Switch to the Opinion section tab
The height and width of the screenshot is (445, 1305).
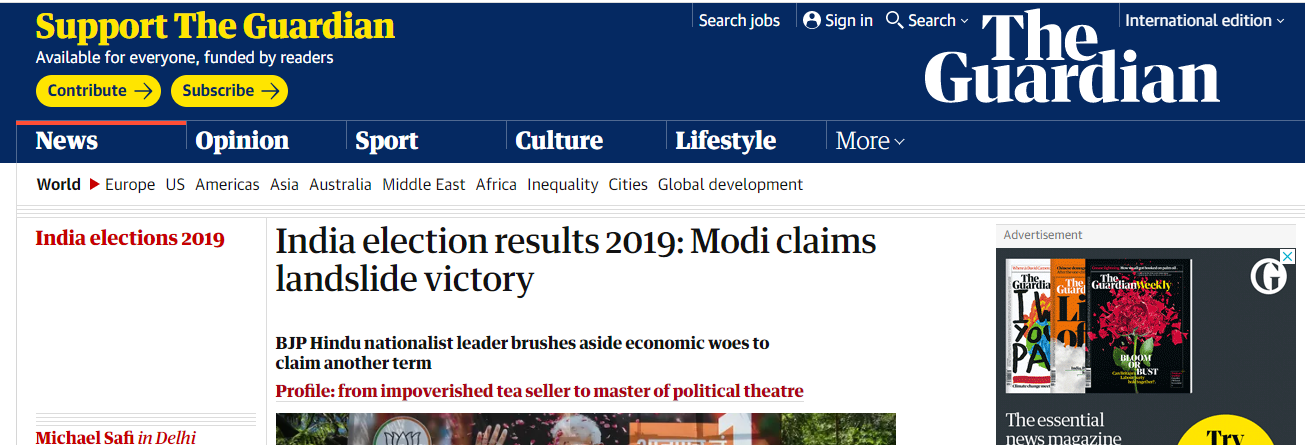pos(242,141)
